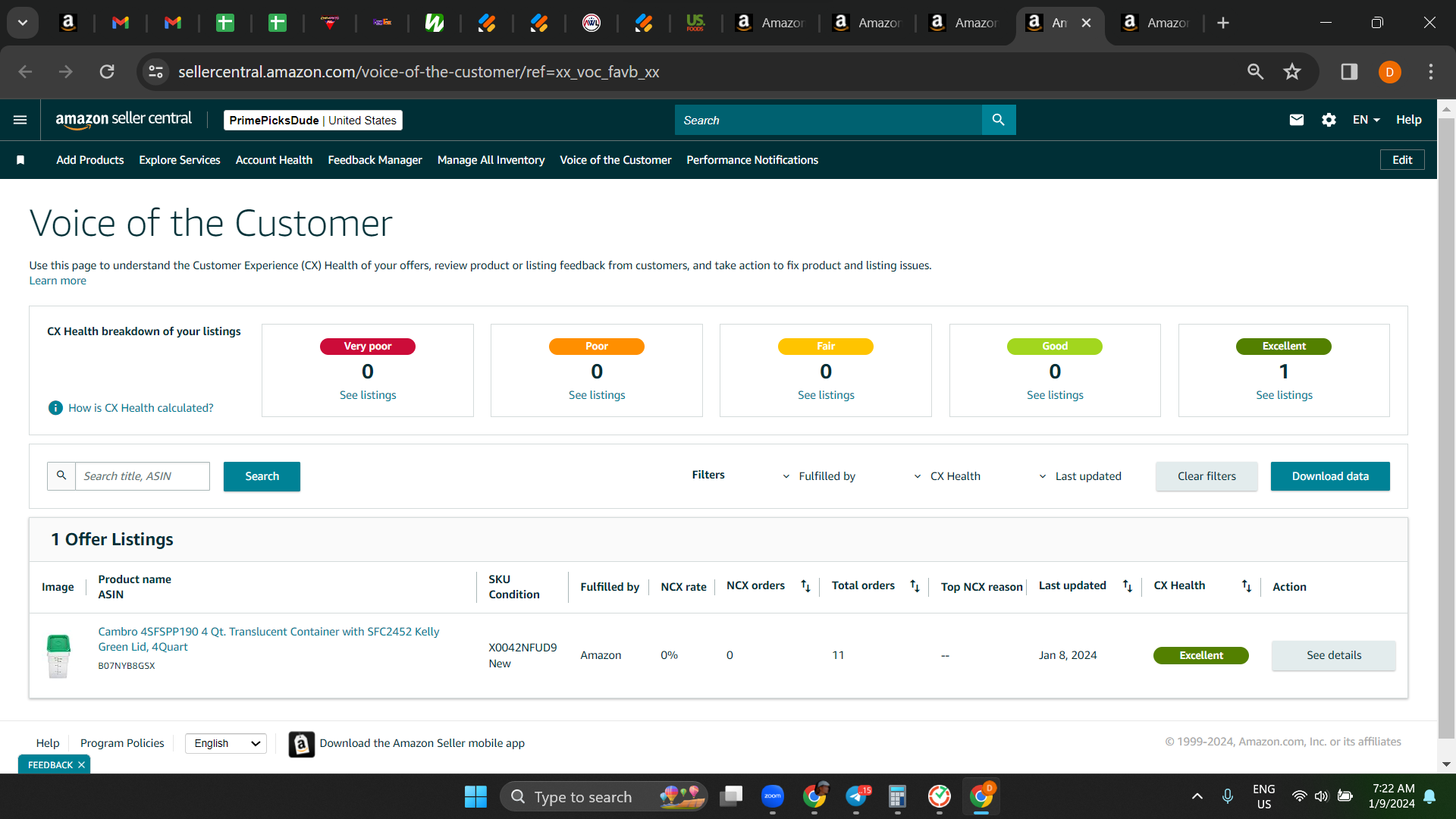This screenshot has height=819, width=1456.
Task: Open the Seller Central hamburger menu
Action: click(x=20, y=120)
